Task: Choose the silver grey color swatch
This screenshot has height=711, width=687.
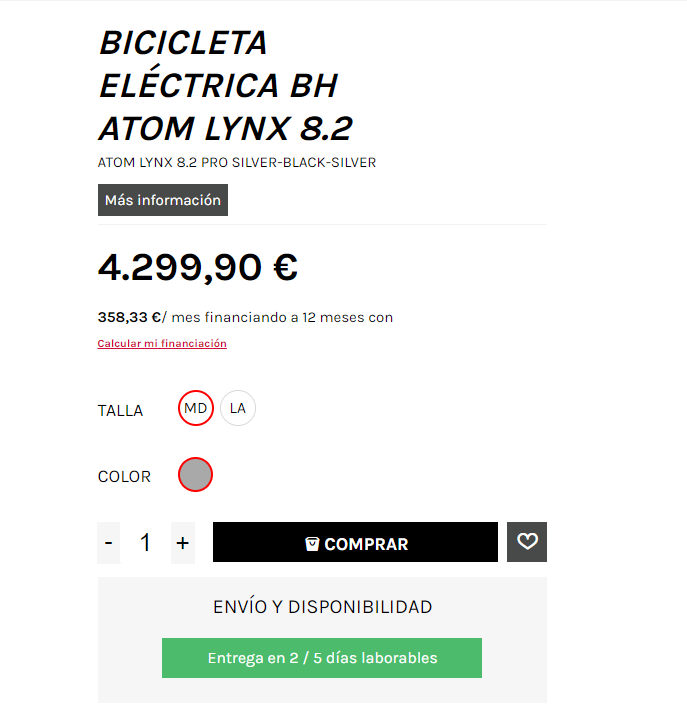Action: pos(195,475)
